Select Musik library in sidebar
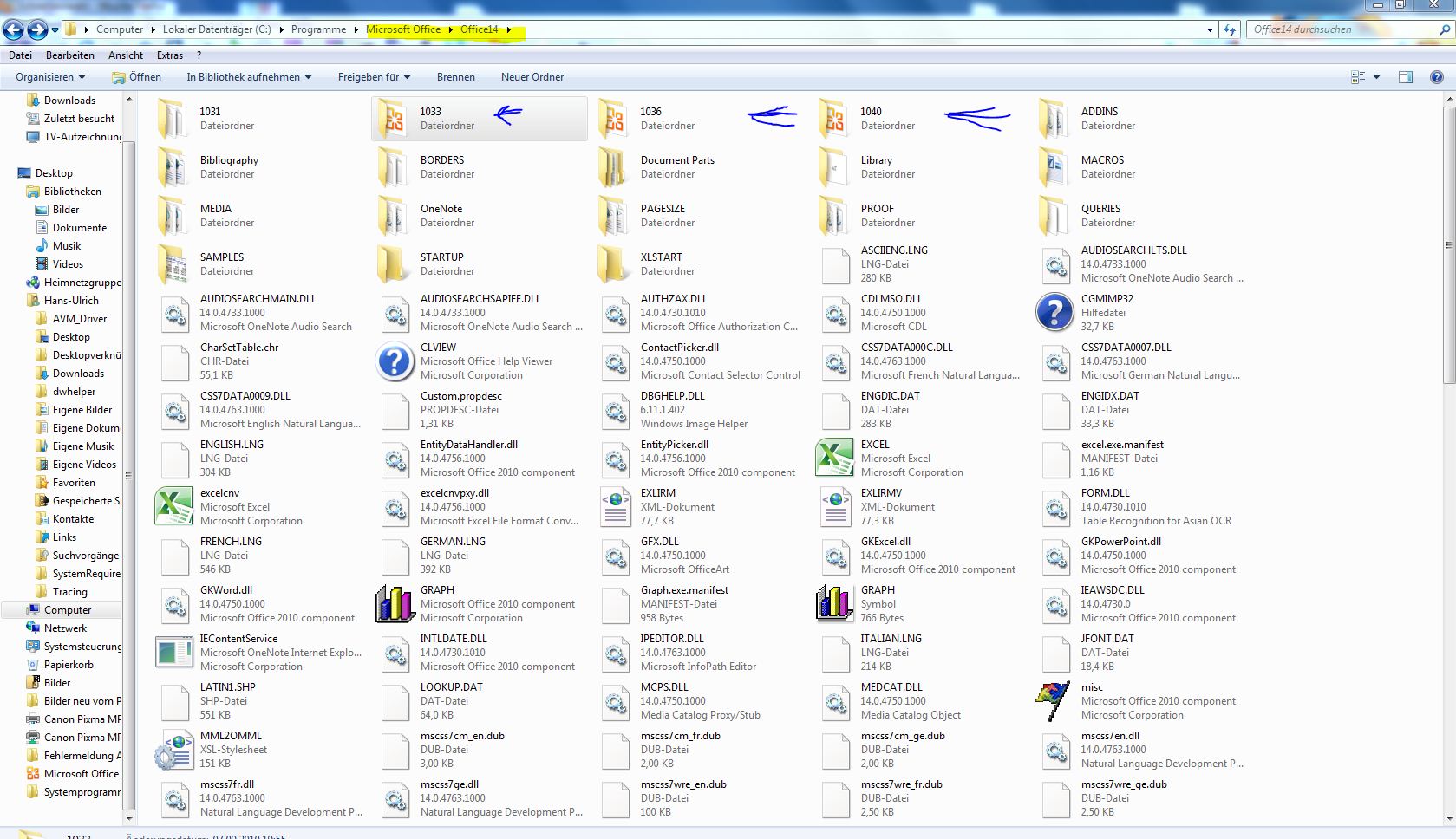Screen dimensions: 1456x839 (x=67, y=246)
